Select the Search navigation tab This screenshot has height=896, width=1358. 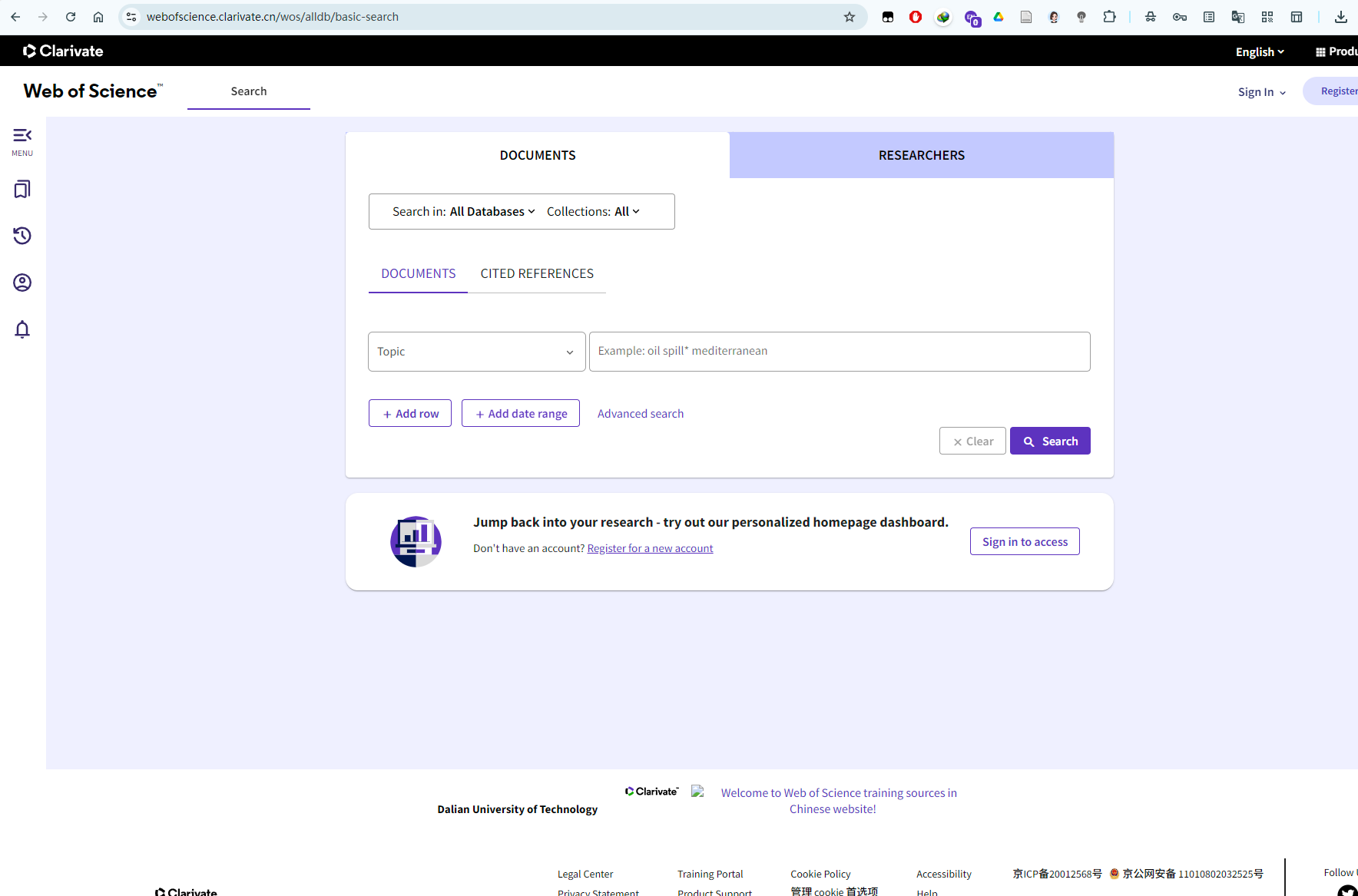(249, 91)
